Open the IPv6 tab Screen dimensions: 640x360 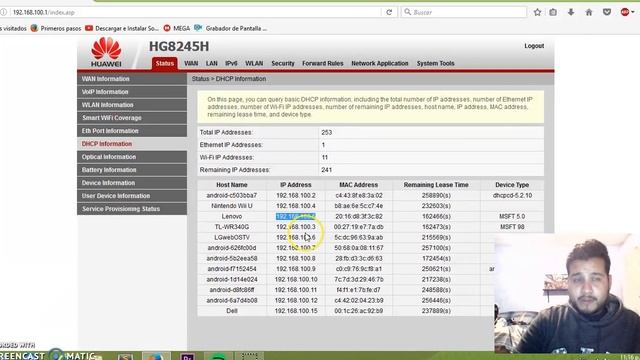[x=231, y=63]
